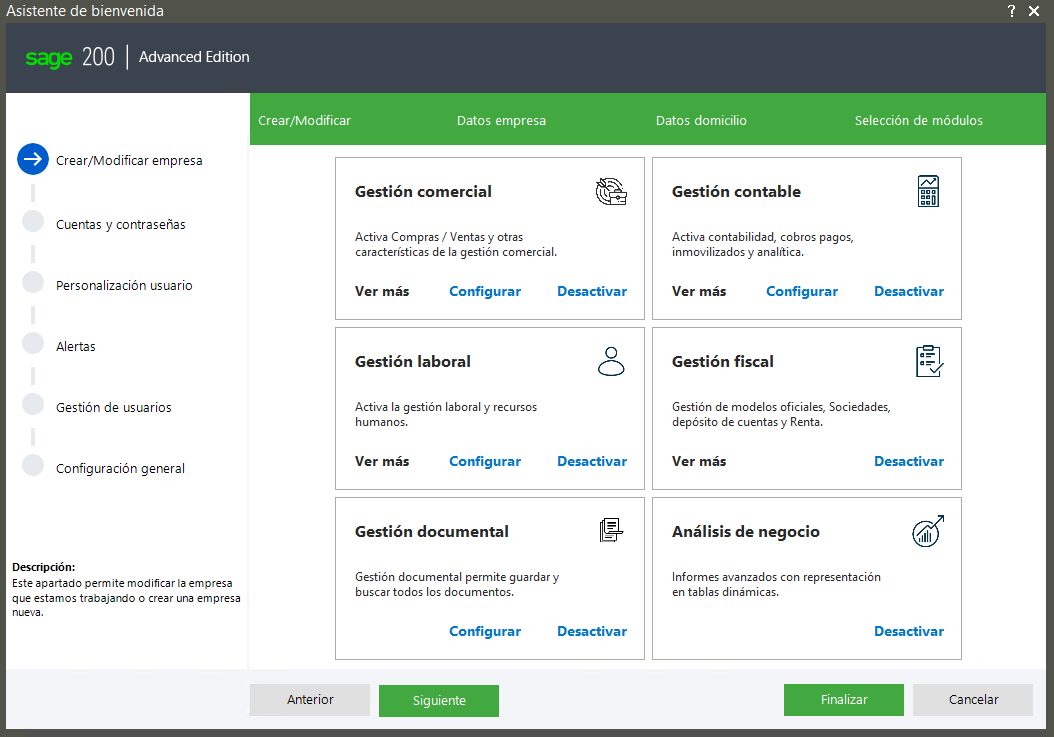Select the Alertas step circle
The width and height of the screenshot is (1054, 737).
click(33, 343)
